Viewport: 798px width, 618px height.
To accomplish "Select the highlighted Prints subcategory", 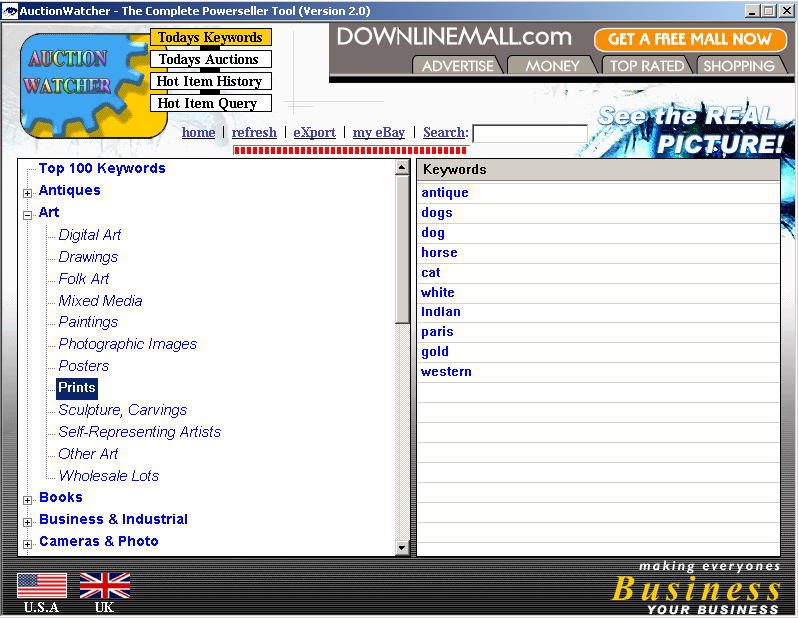I will click(77, 388).
